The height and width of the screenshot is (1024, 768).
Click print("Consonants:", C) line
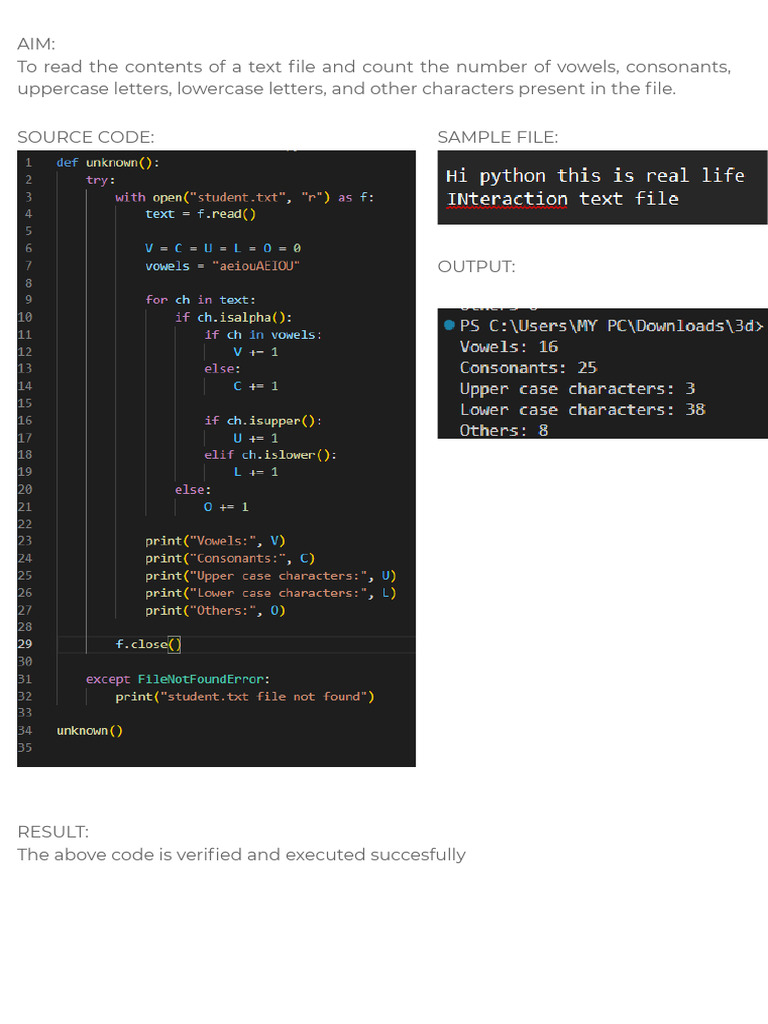[x=230, y=558]
